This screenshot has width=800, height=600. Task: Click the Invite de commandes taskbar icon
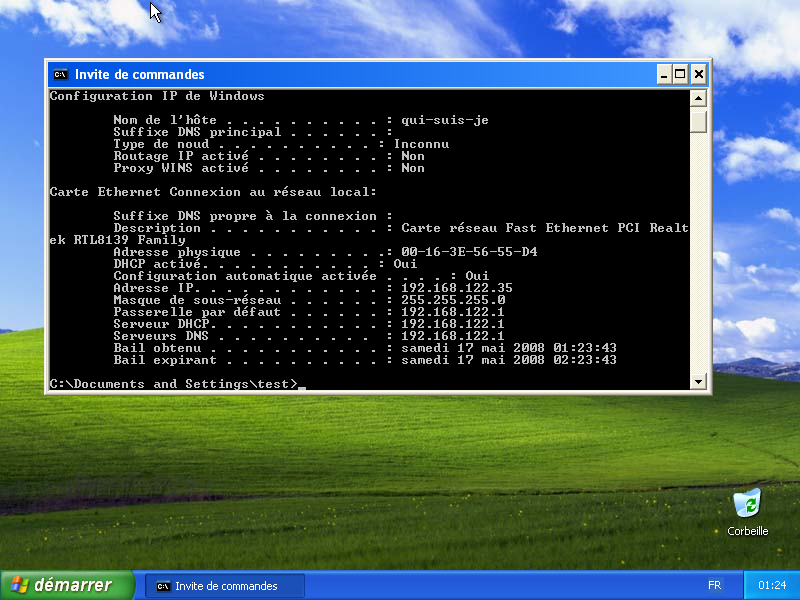(163, 585)
